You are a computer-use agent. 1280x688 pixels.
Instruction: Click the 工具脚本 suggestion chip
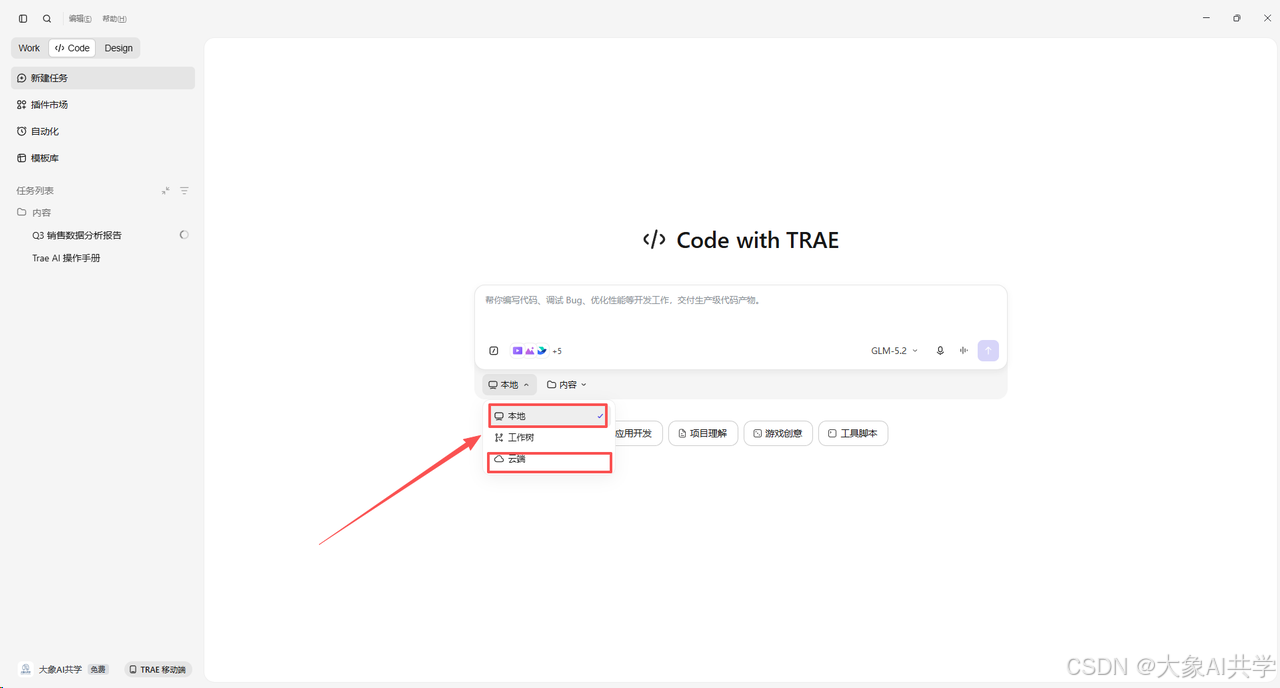pyautogui.click(x=853, y=434)
